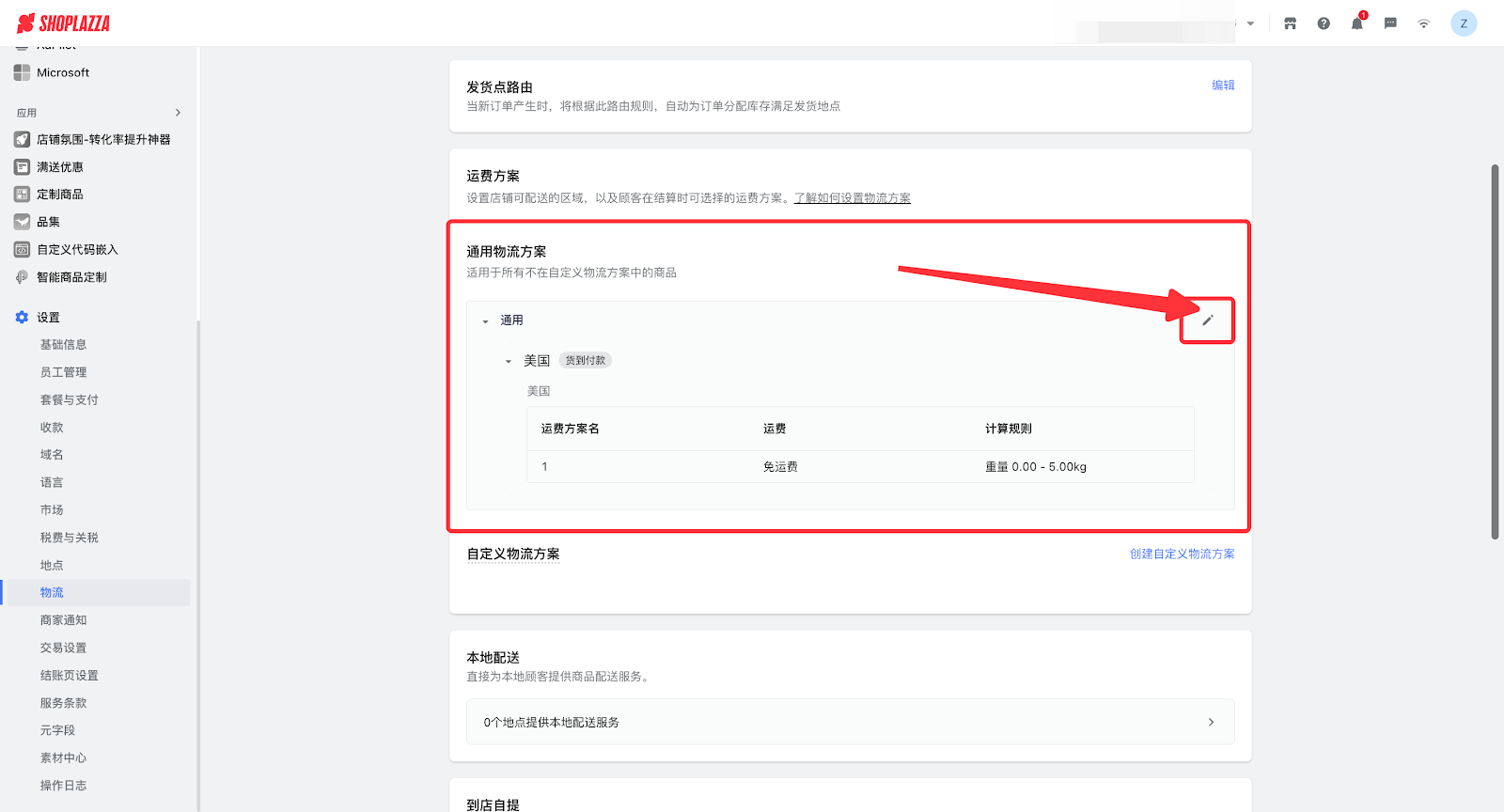Click 创建自定义物流方案 link
Viewport: 1504px width, 812px height.
(1182, 554)
